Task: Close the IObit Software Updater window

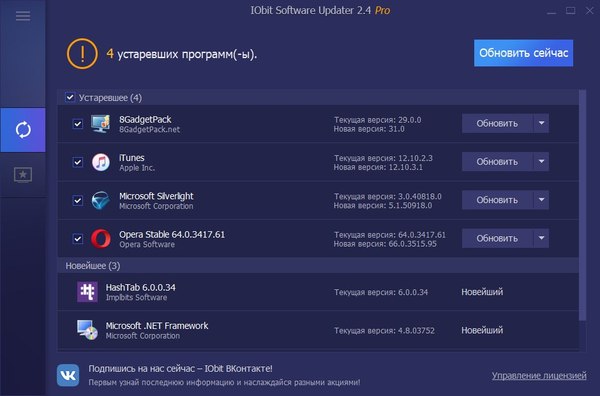Action: tap(589, 11)
